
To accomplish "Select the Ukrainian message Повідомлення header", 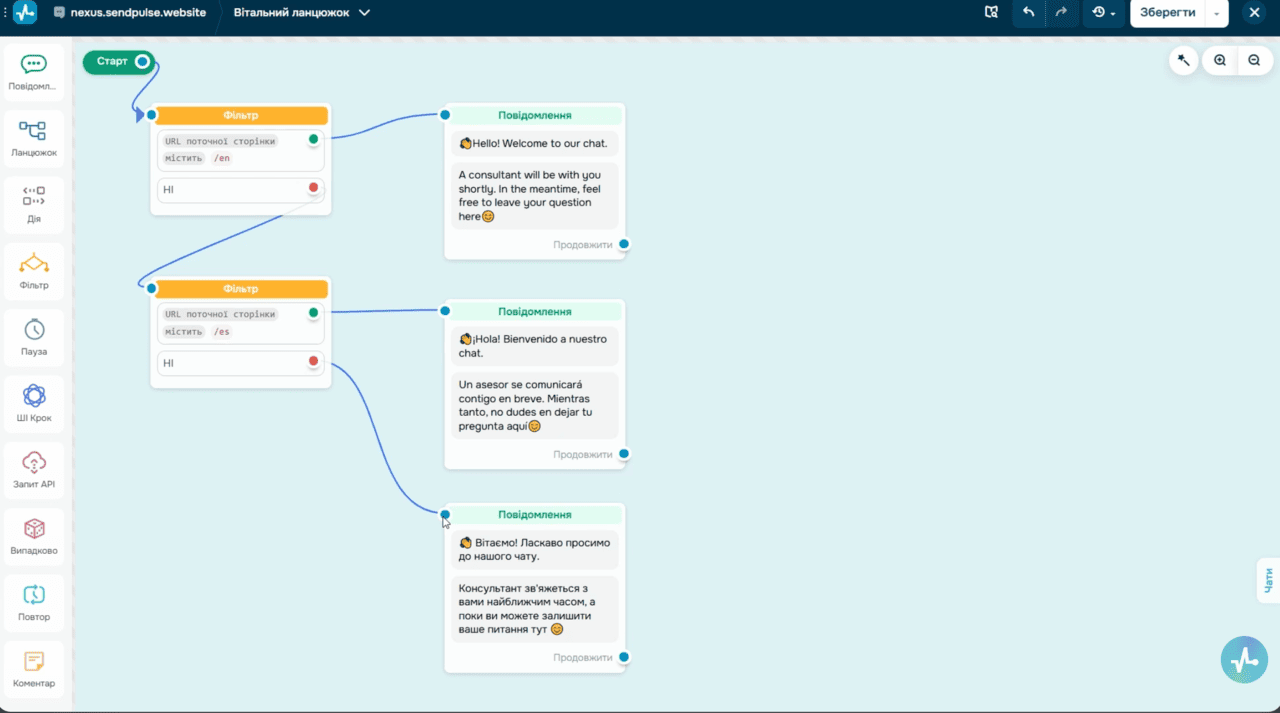I will (x=535, y=515).
